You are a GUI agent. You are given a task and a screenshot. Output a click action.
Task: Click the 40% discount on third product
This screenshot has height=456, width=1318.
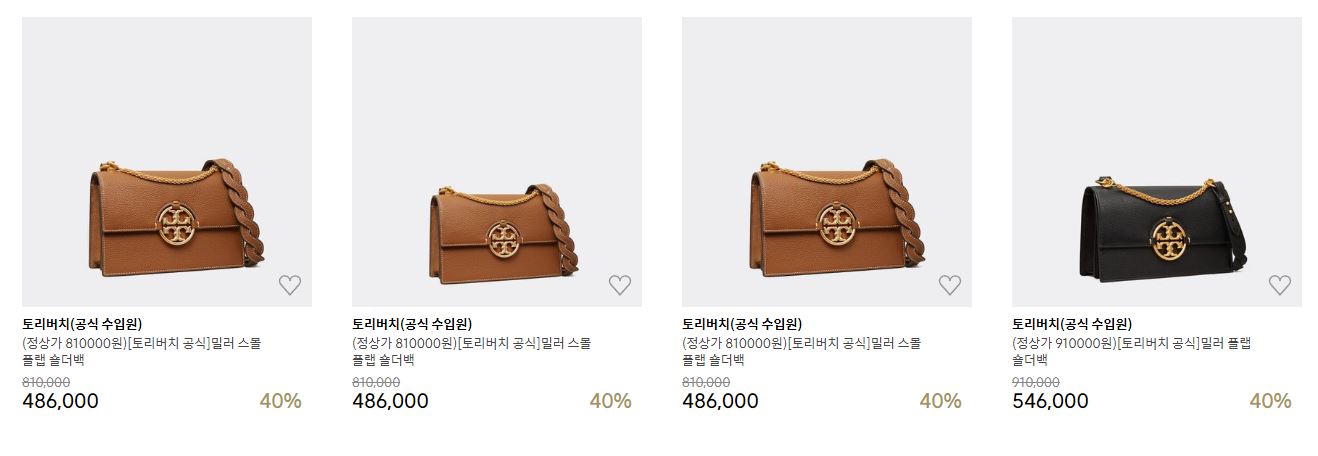(x=940, y=401)
